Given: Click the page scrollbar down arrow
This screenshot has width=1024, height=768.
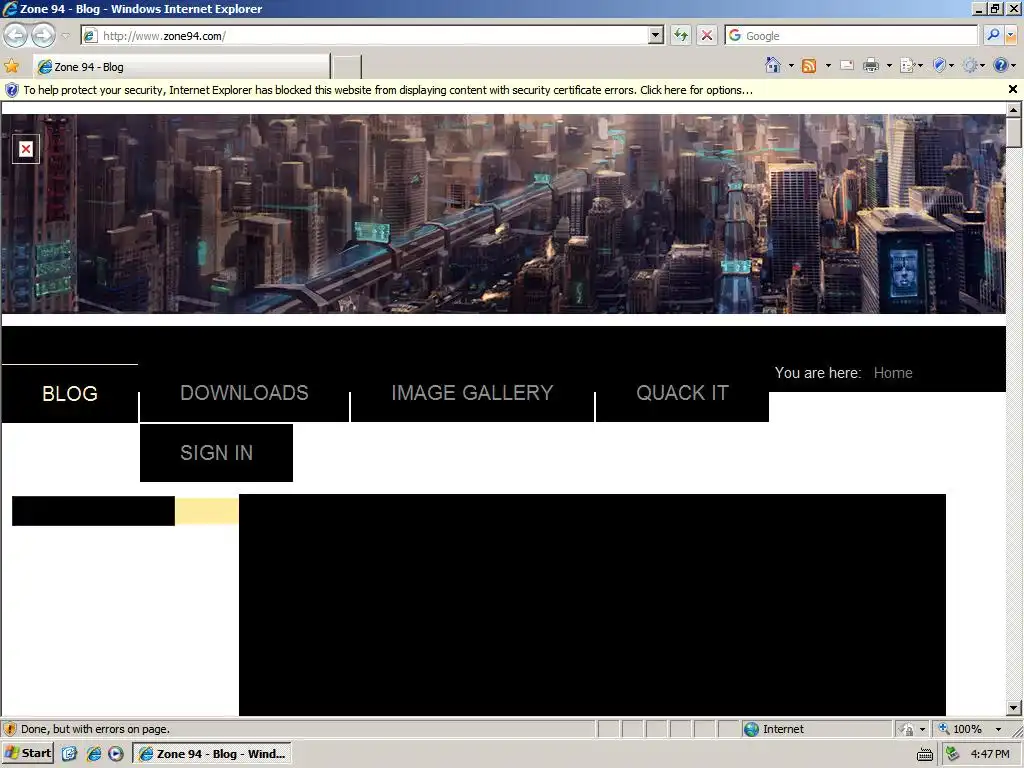Looking at the screenshot, I should [x=1014, y=707].
